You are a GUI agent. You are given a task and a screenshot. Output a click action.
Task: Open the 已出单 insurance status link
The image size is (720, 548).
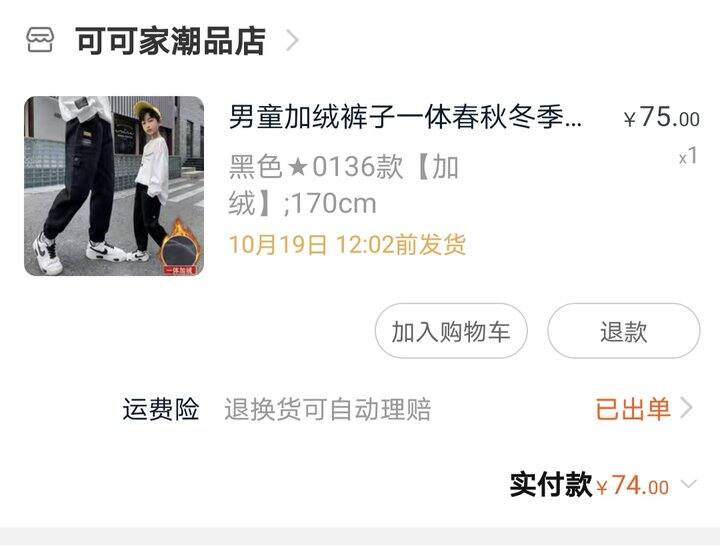point(633,408)
